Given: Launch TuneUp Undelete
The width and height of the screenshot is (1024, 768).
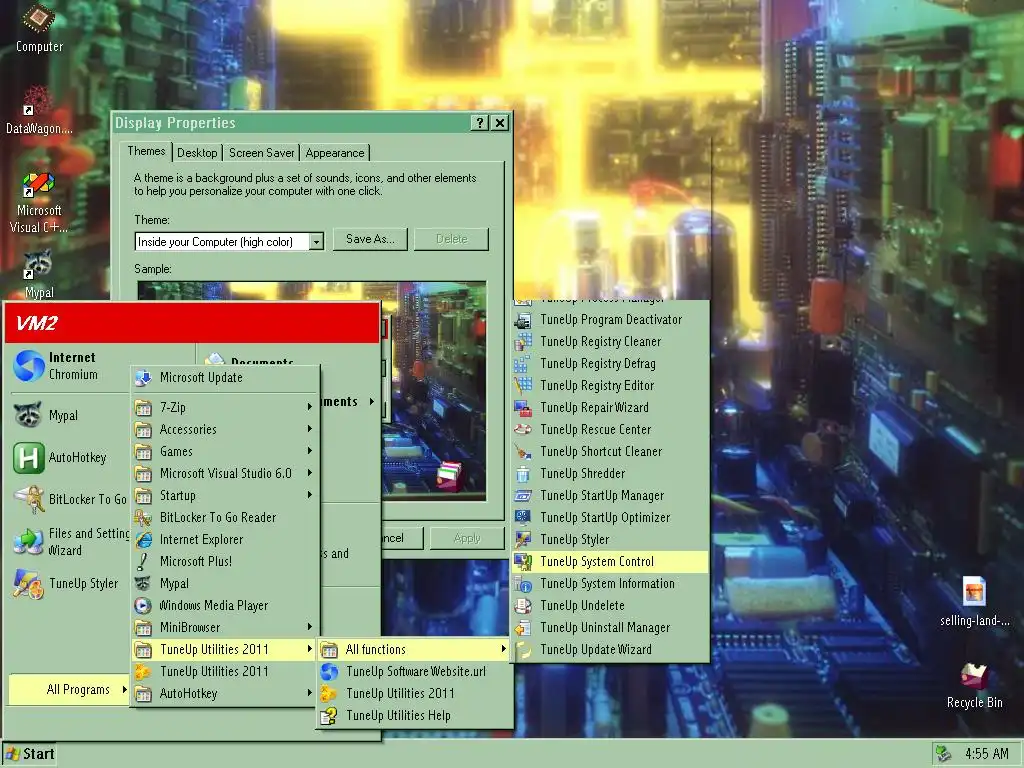Looking at the screenshot, I should [x=610, y=605].
